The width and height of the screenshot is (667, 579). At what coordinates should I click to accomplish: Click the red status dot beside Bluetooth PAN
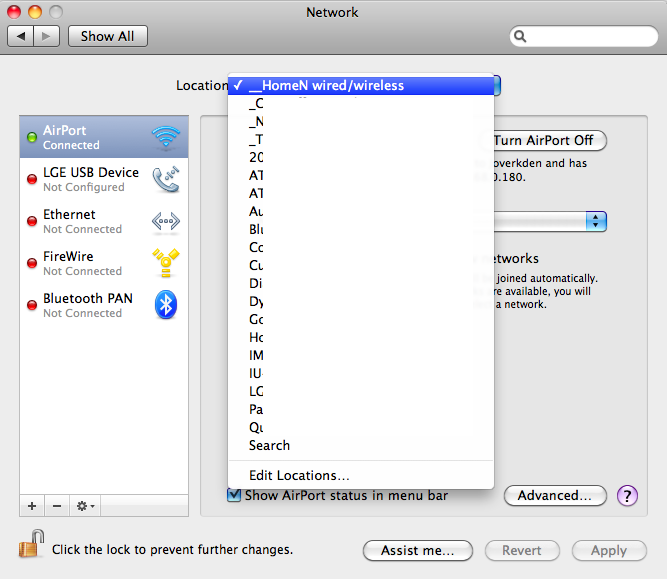32,305
